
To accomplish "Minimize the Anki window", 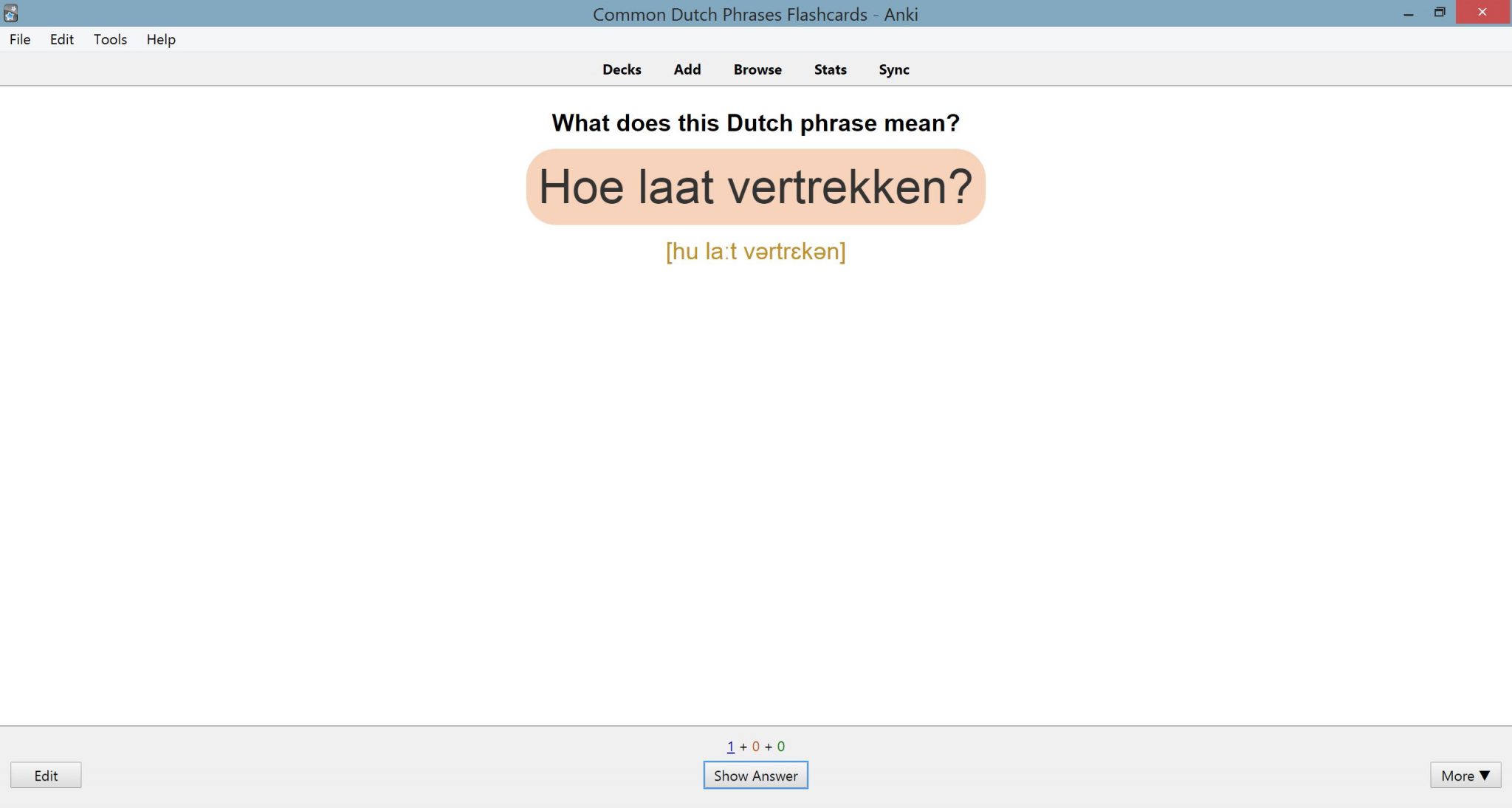I will click(x=1407, y=12).
